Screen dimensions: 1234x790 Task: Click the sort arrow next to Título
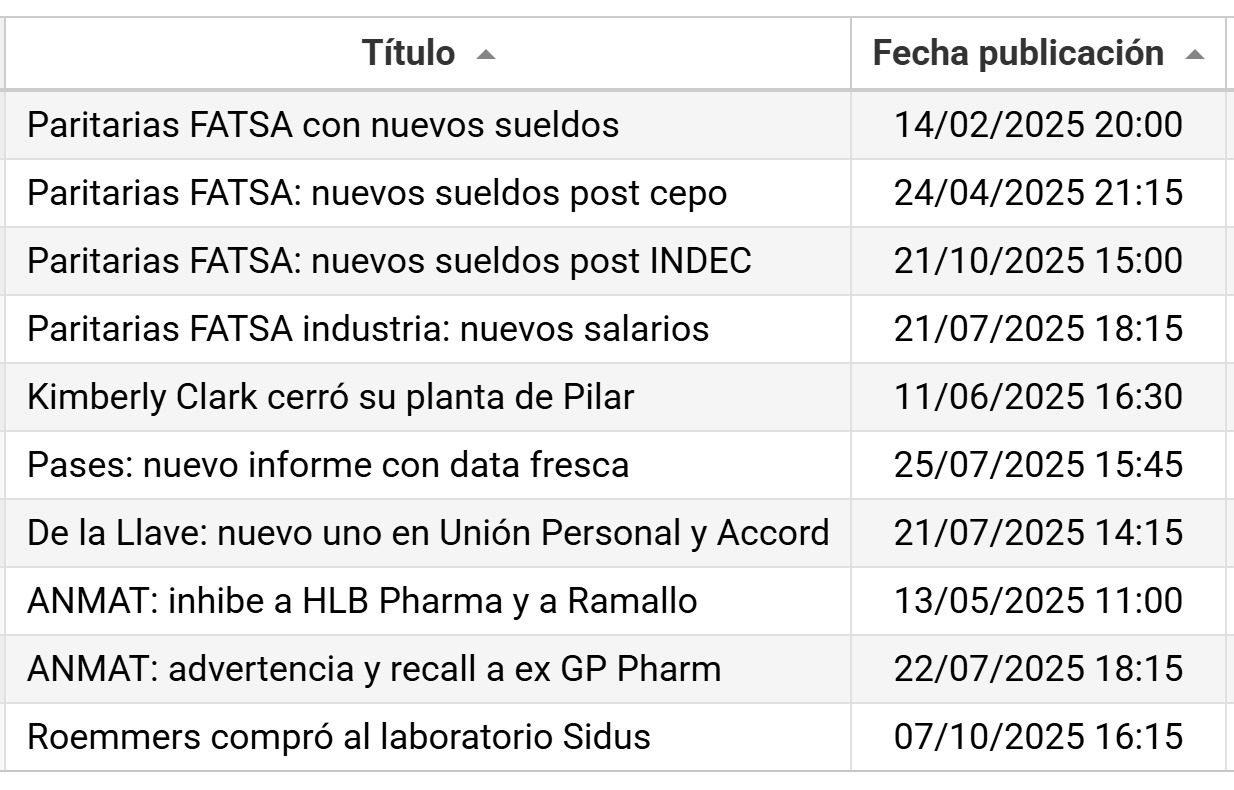click(485, 55)
